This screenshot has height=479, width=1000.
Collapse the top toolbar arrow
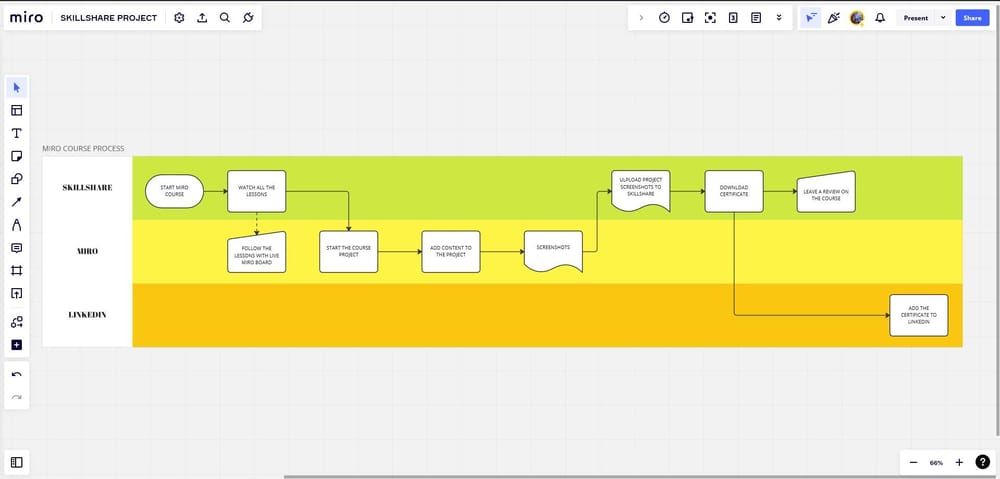pos(642,18)
